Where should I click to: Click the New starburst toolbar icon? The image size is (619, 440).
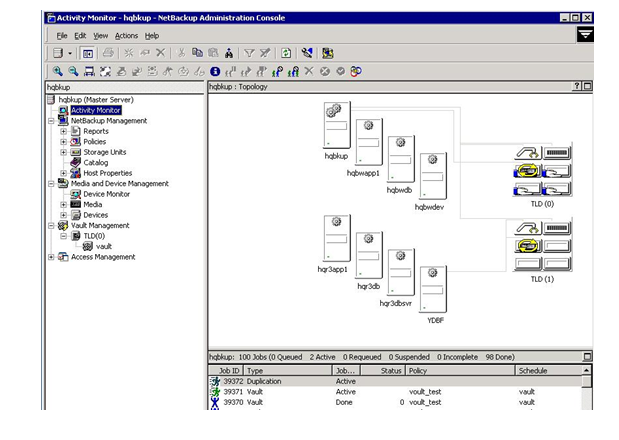129,53
